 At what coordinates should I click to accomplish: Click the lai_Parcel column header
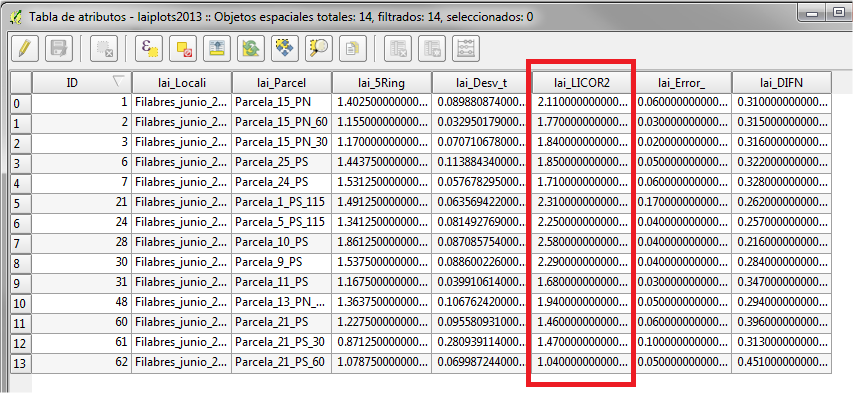282,83
